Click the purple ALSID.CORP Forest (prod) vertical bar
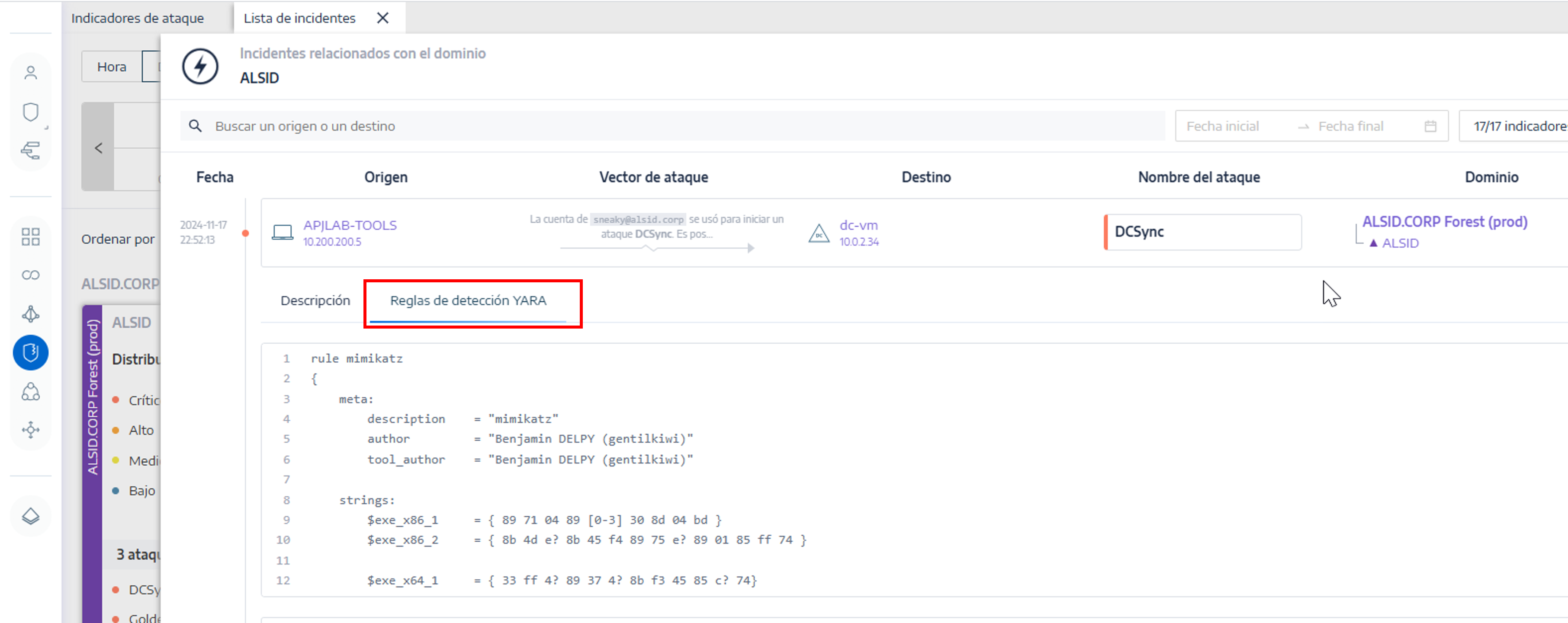 pyautogui.click(x=93, y=463)
